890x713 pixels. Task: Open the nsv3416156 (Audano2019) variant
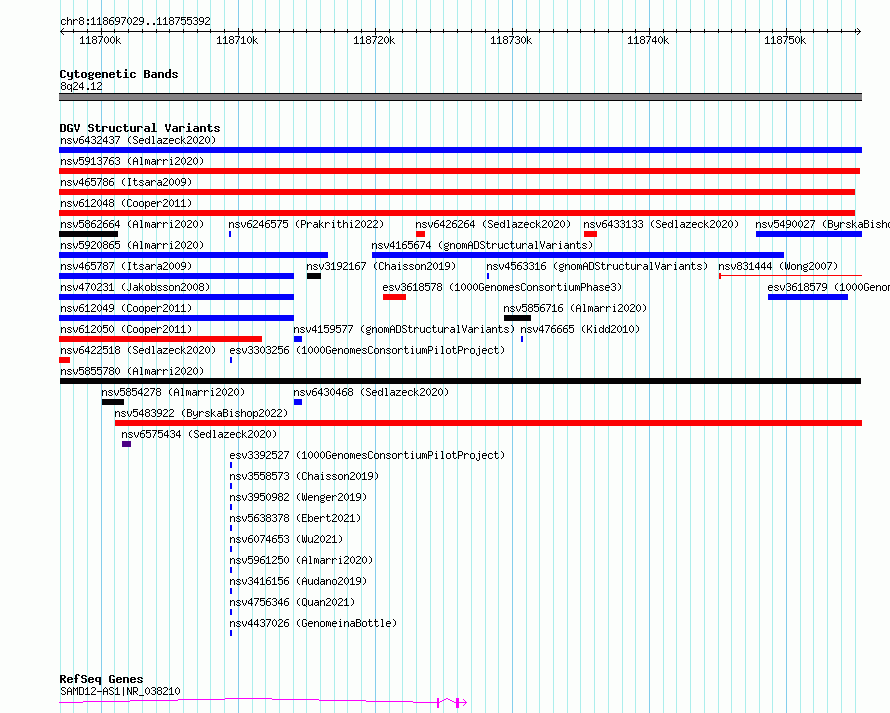point(298,581)
